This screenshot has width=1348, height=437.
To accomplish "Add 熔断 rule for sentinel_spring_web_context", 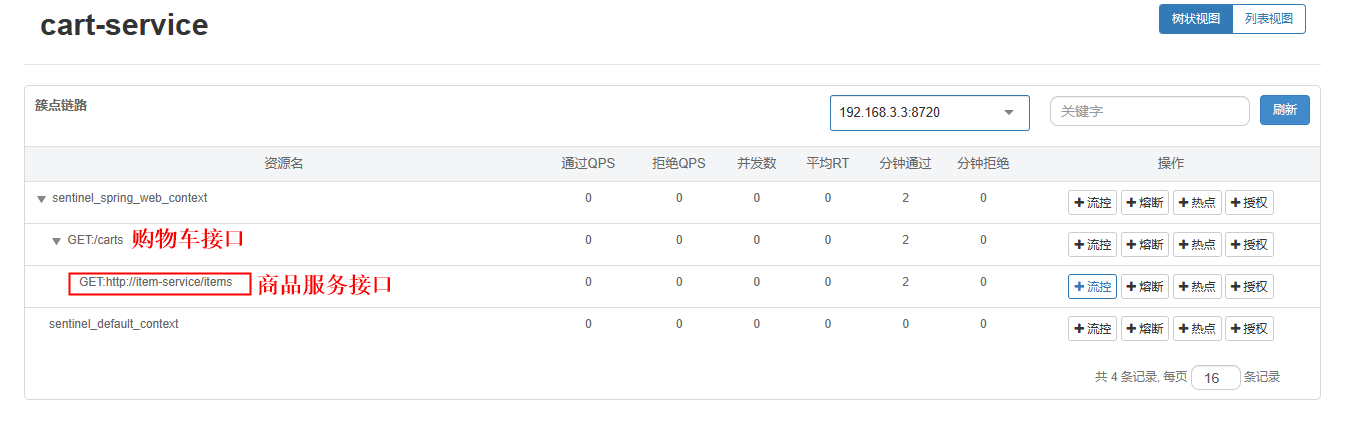I will [1144, 203].
